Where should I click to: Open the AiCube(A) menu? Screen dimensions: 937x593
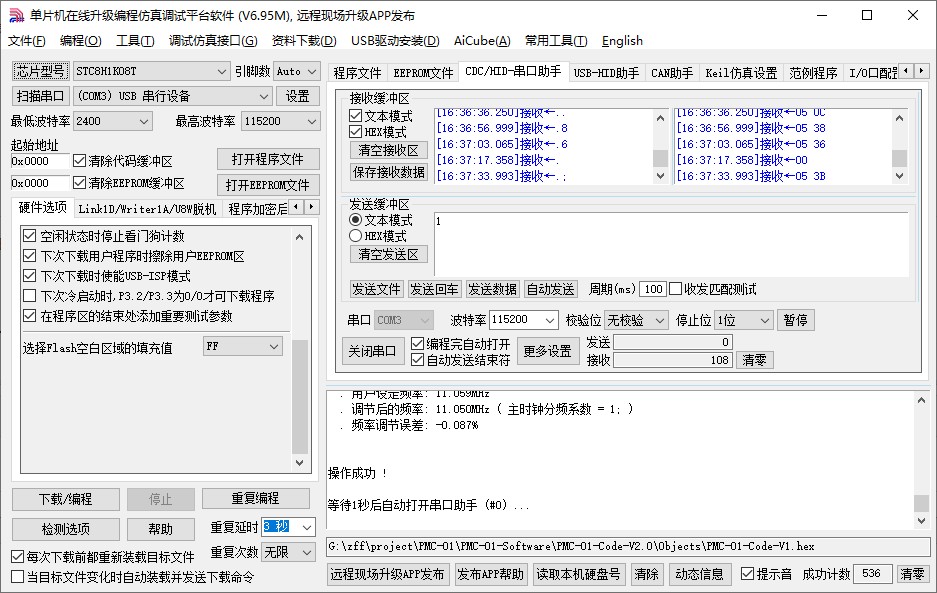pyautogui.click(x=482, y=41)
